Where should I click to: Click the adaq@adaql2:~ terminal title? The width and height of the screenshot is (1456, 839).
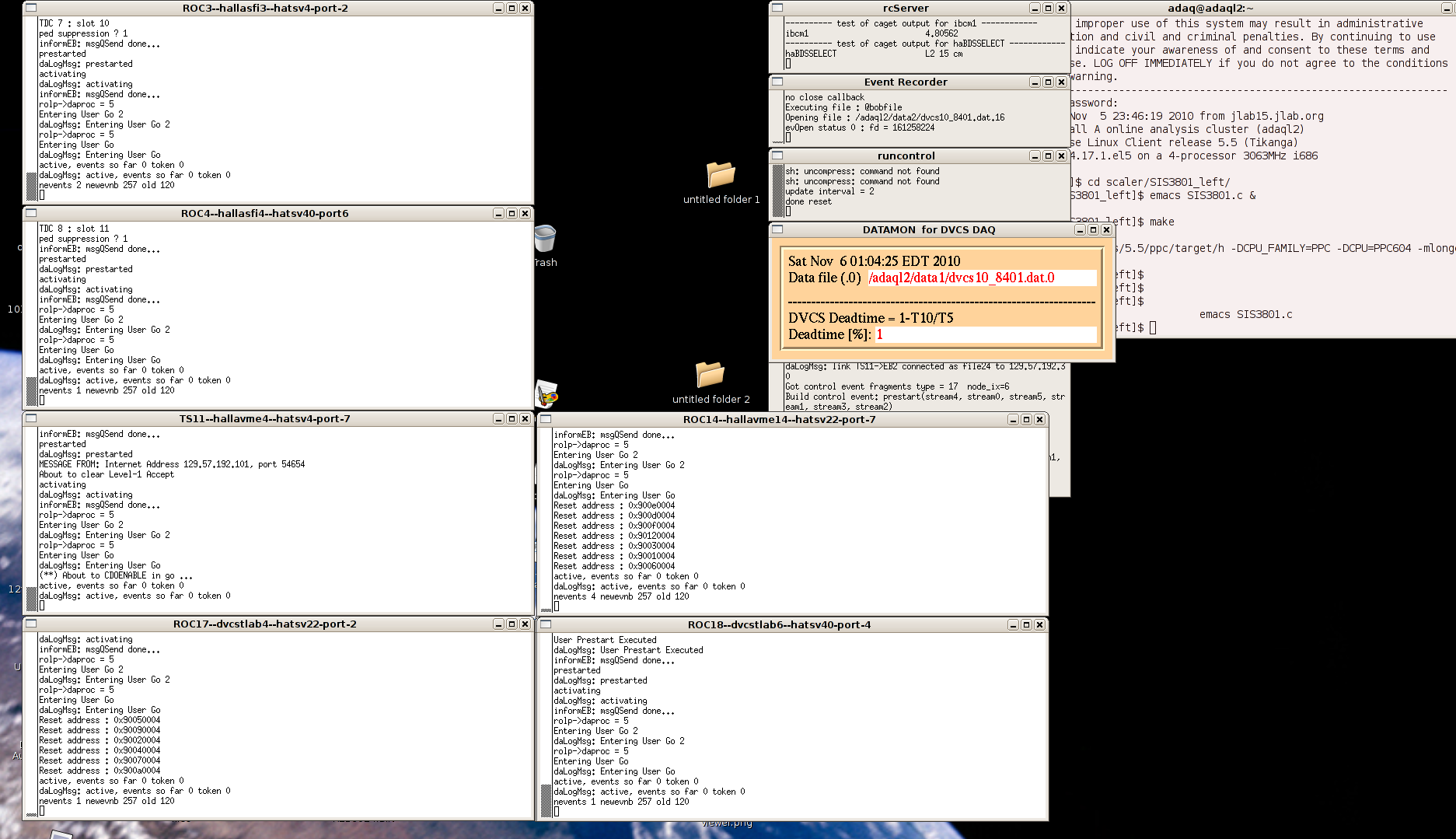[1210, 8]
